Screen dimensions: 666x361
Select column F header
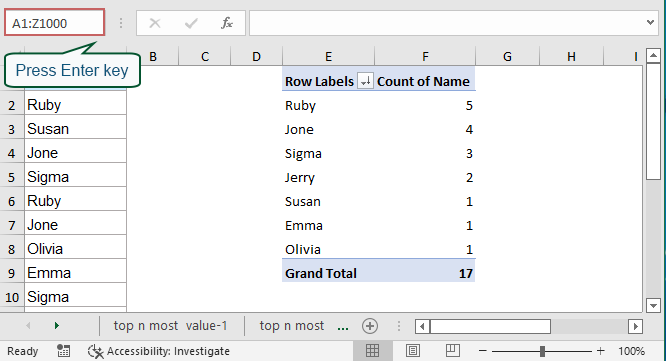[425, 56]
